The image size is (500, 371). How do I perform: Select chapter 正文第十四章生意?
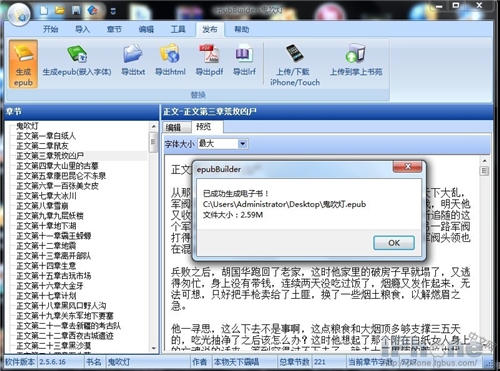(46, 266)
